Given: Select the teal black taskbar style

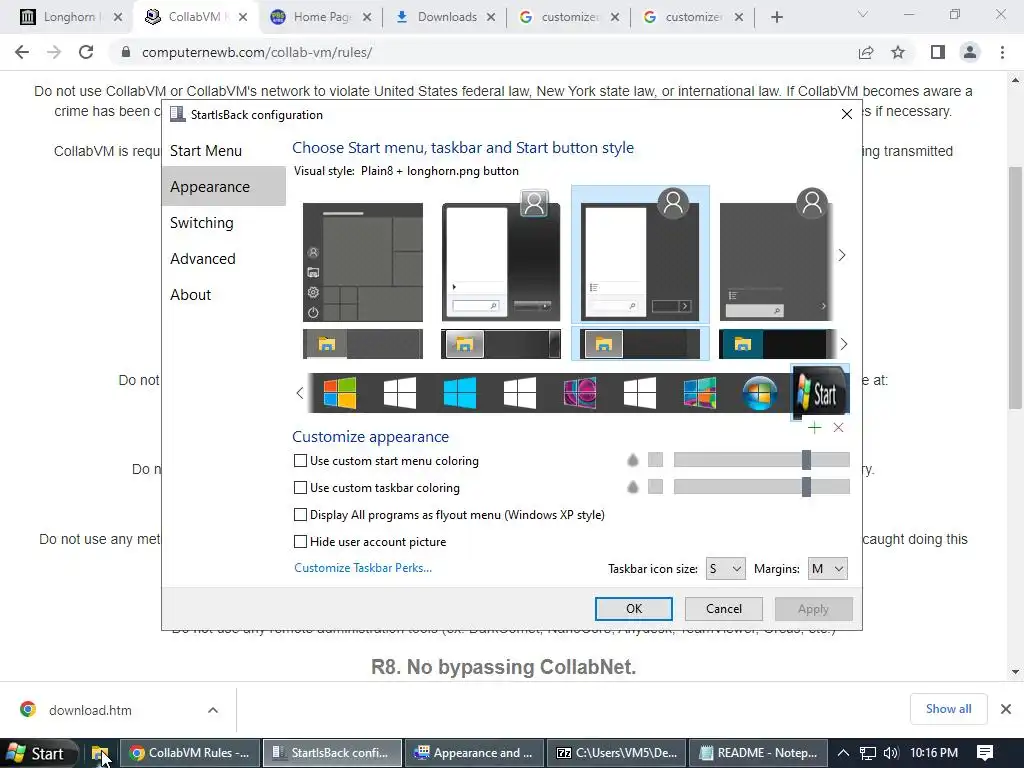Looking at the screenshot, I should click(x=776, y=344).
